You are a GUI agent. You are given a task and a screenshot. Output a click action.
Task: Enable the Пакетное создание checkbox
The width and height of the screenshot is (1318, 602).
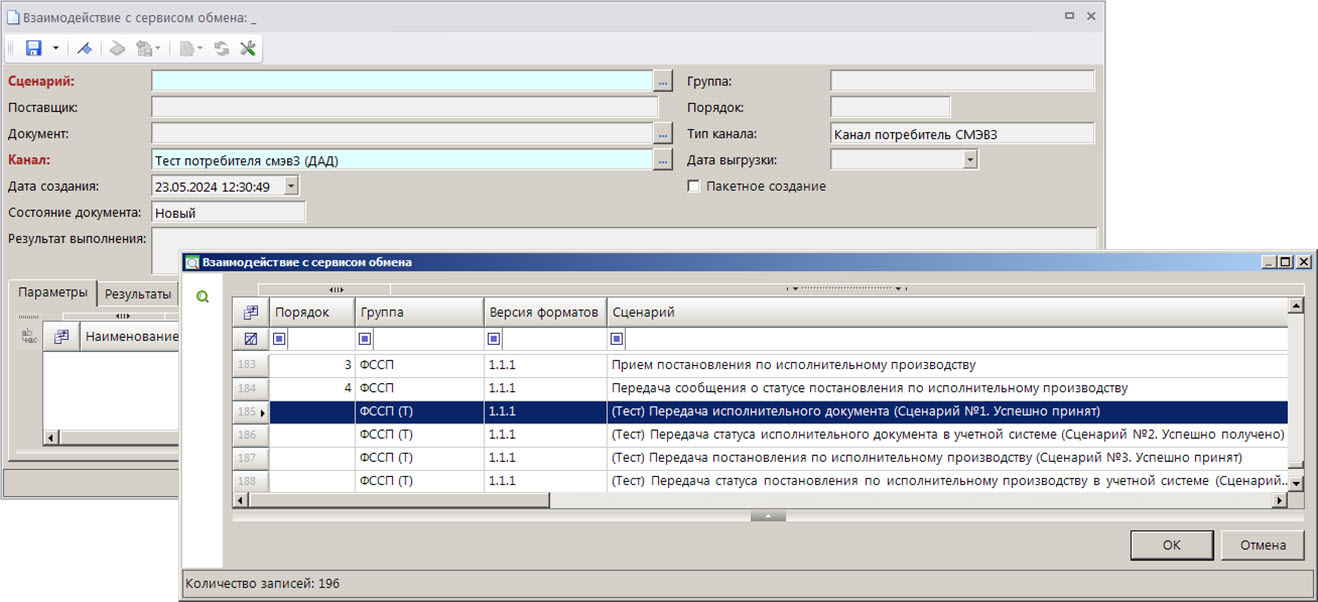pos(693,186)
